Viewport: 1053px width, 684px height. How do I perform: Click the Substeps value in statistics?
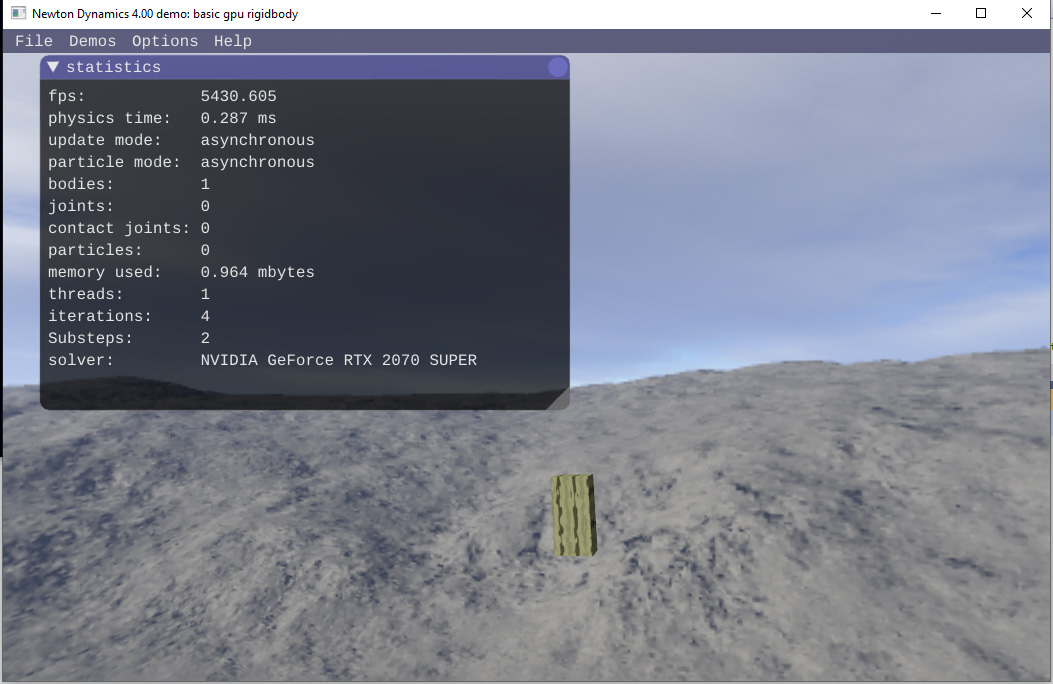(x=205, y=338)
